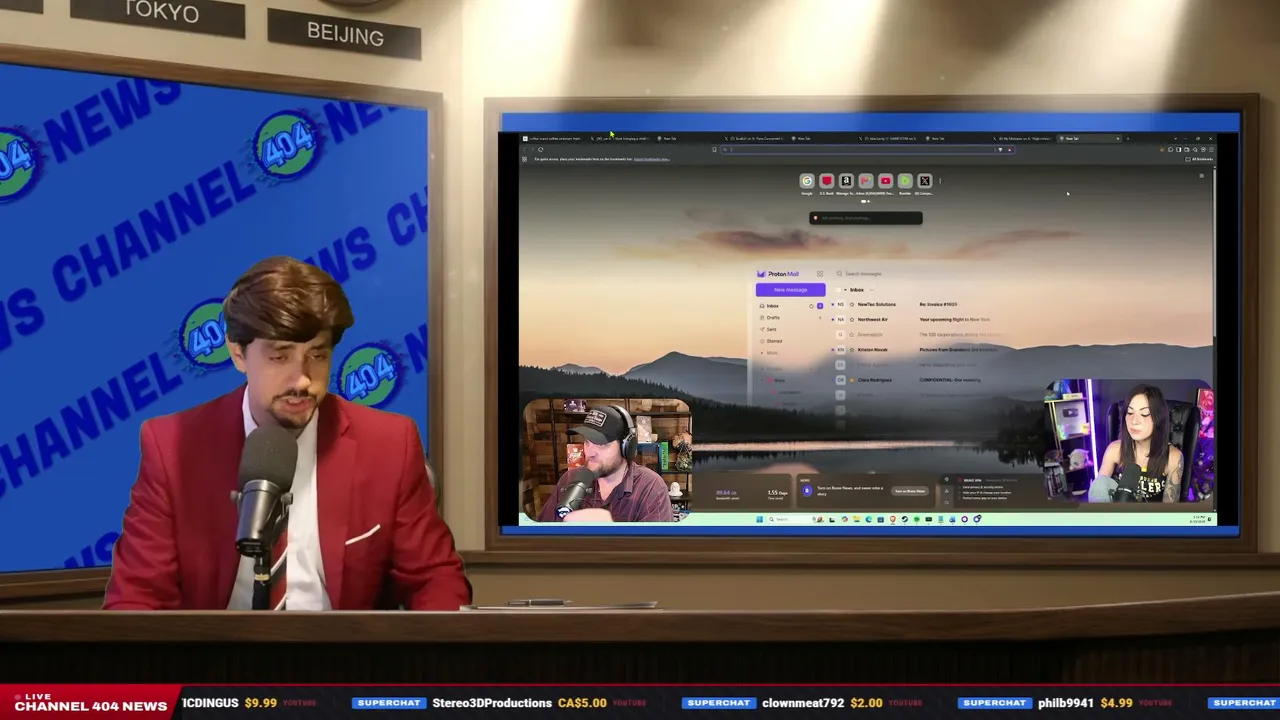Open Spotify from the taskbar
The image size is (1280, 720).
[917, 519]
